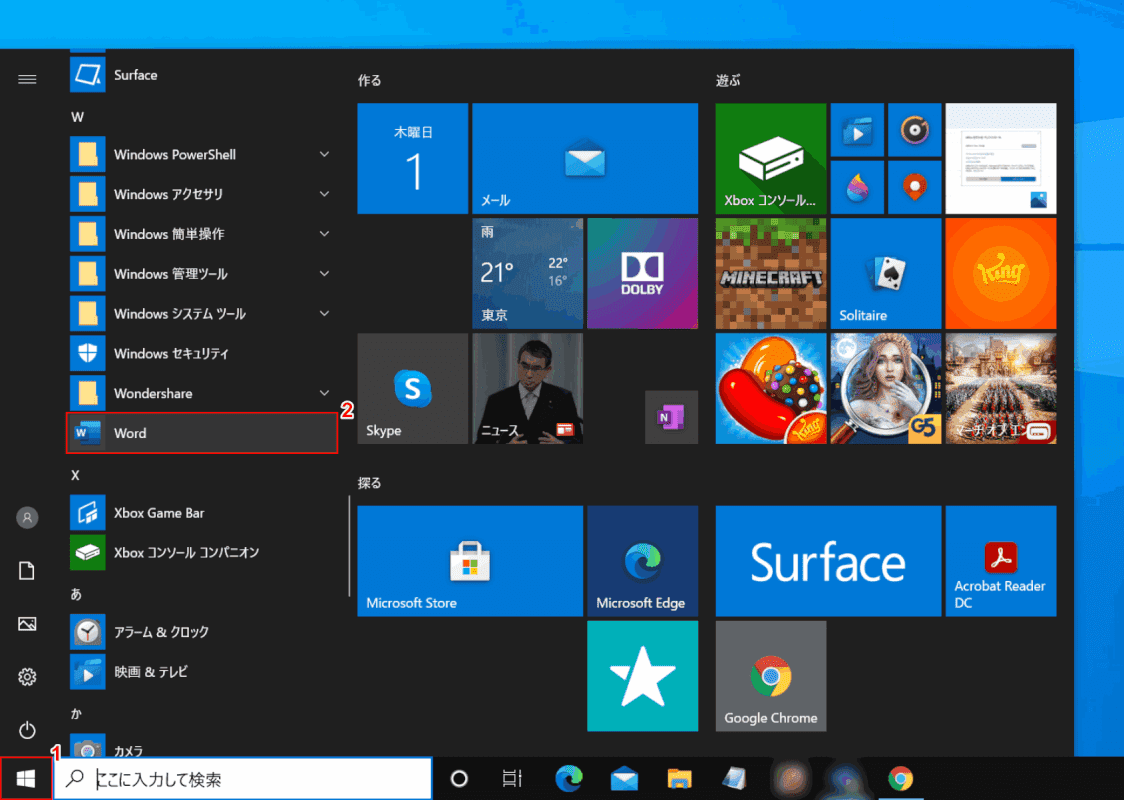The height and width of the screenshot is (800, 1124).
Task: Open the Acrobat Reader DC tile
Action: (x=1000, y=560)
